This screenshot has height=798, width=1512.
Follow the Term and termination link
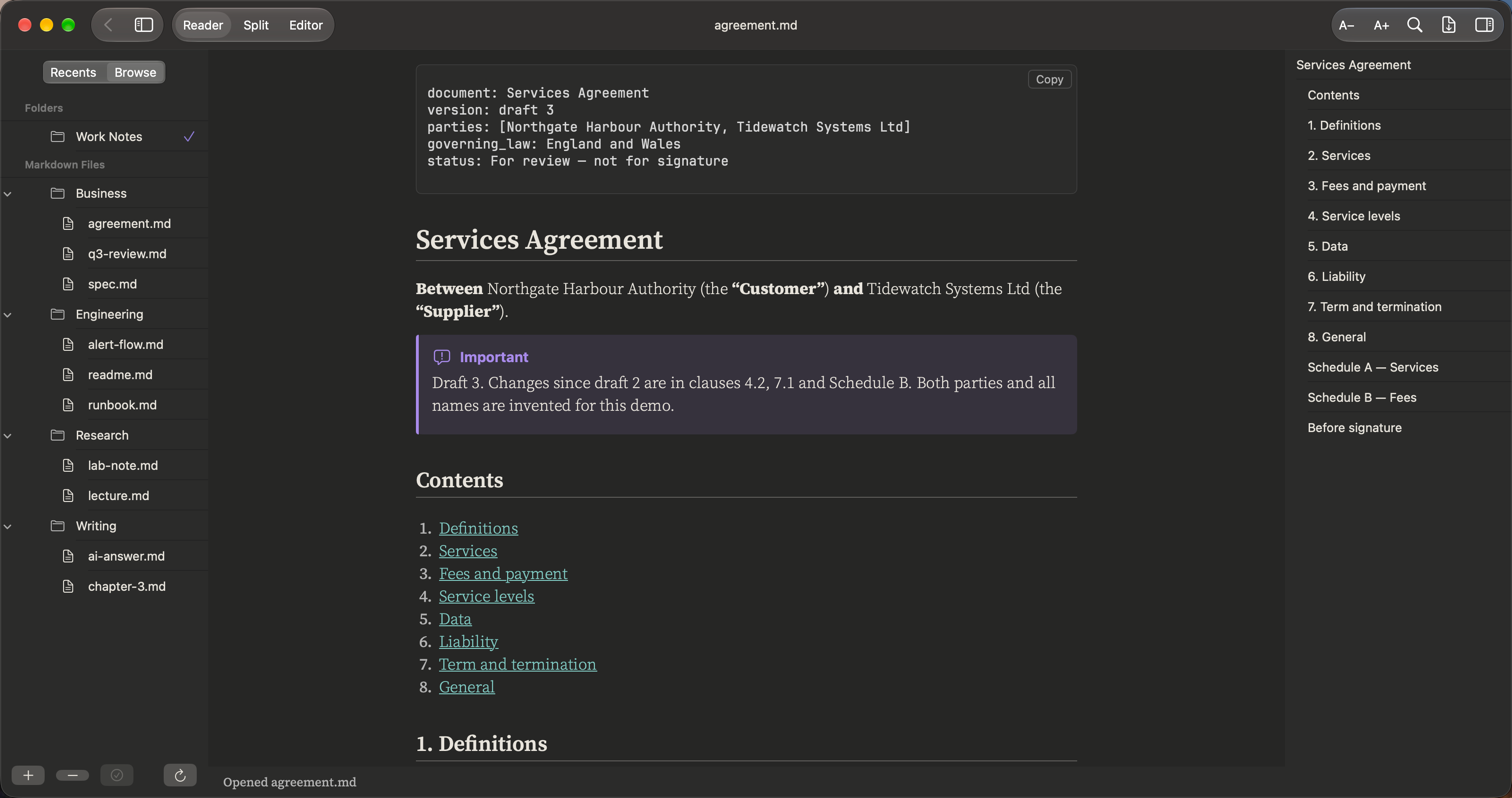517,664
